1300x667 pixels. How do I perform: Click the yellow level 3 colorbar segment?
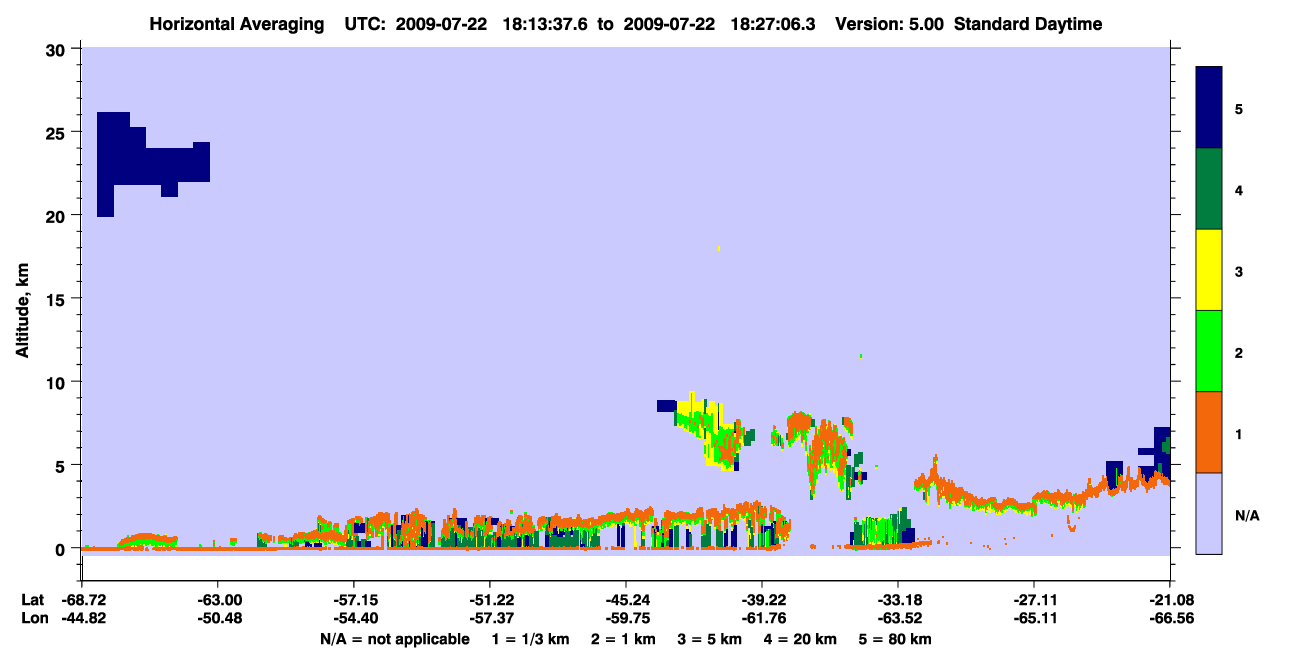tap(1209, 270)
